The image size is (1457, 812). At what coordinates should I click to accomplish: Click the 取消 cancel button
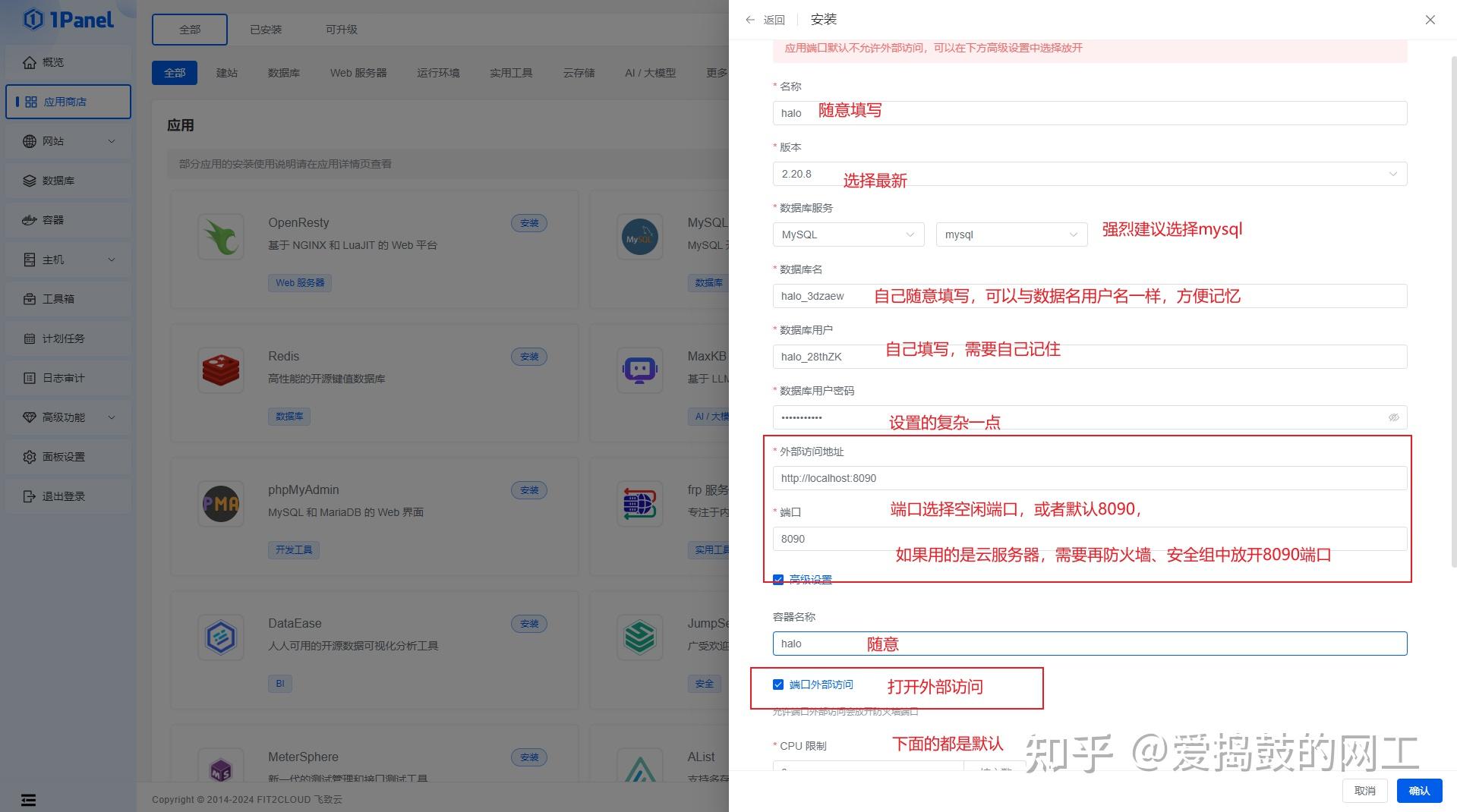point(1364,791)
